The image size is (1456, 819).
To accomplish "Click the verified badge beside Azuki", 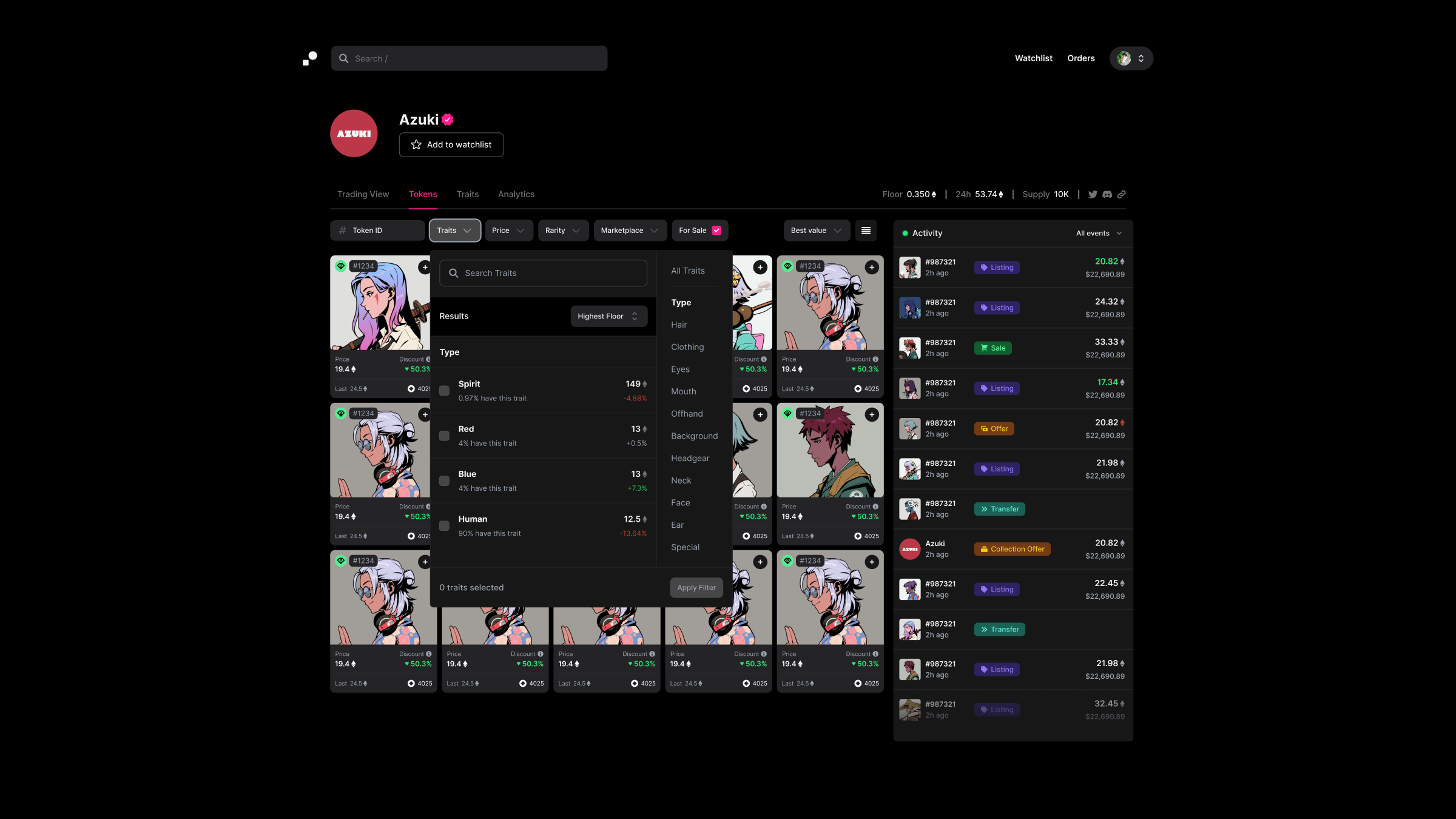I will [x=448, y=120].
